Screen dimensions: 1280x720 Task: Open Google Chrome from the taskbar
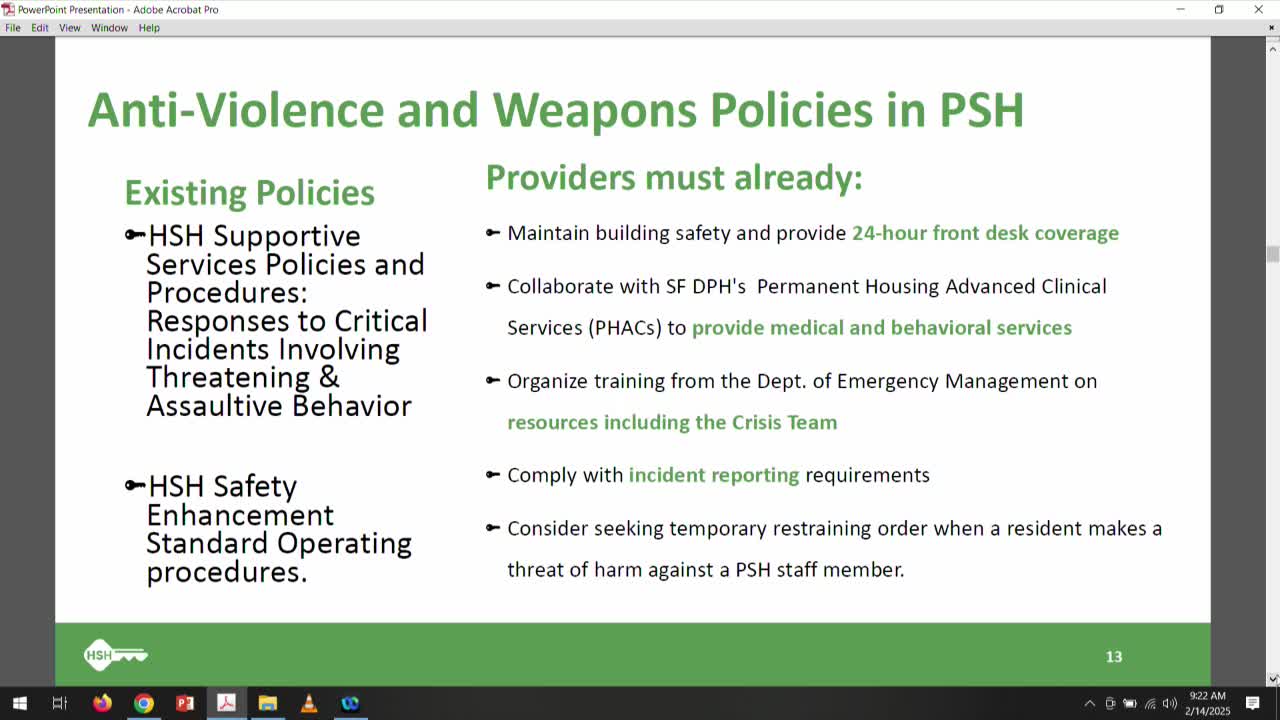click(x=144, y=704)
